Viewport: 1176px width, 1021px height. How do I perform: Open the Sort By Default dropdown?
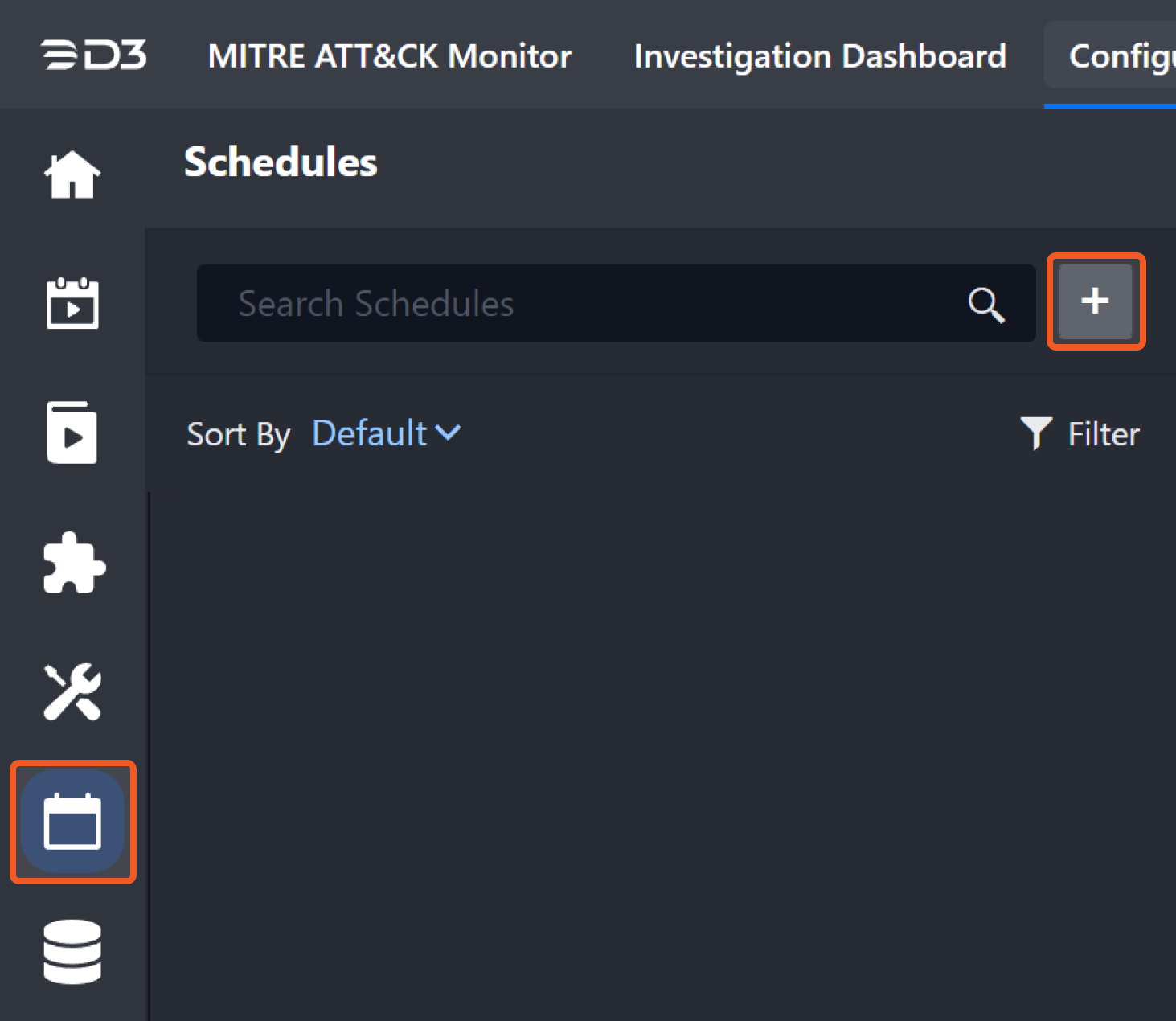pyautogui.click(x=385, y=433)
